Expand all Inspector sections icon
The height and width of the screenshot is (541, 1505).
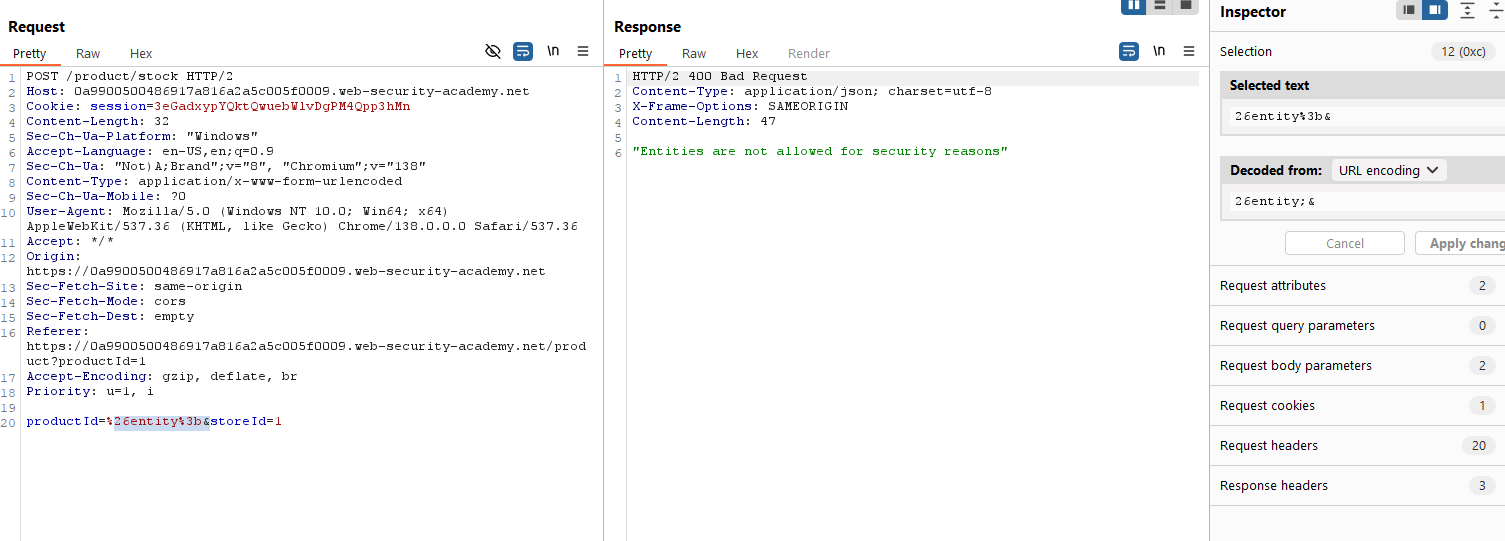(x=1467, y=10)
